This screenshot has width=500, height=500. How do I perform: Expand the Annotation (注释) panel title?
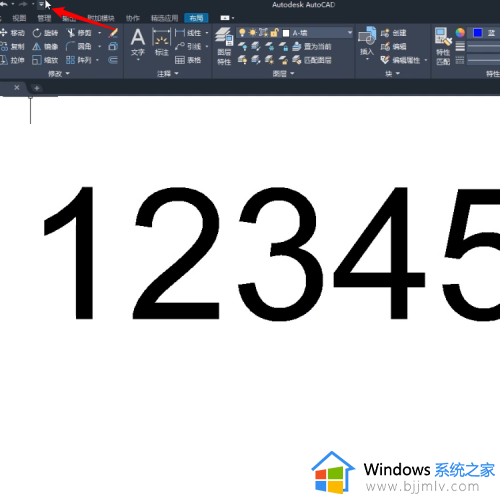pyautogui.click(x=168, y=74)
